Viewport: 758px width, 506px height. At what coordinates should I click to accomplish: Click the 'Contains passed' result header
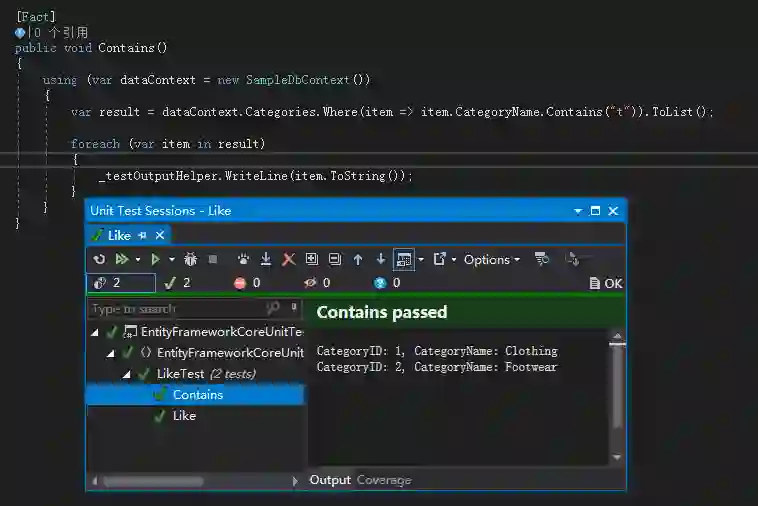point(382,312)
